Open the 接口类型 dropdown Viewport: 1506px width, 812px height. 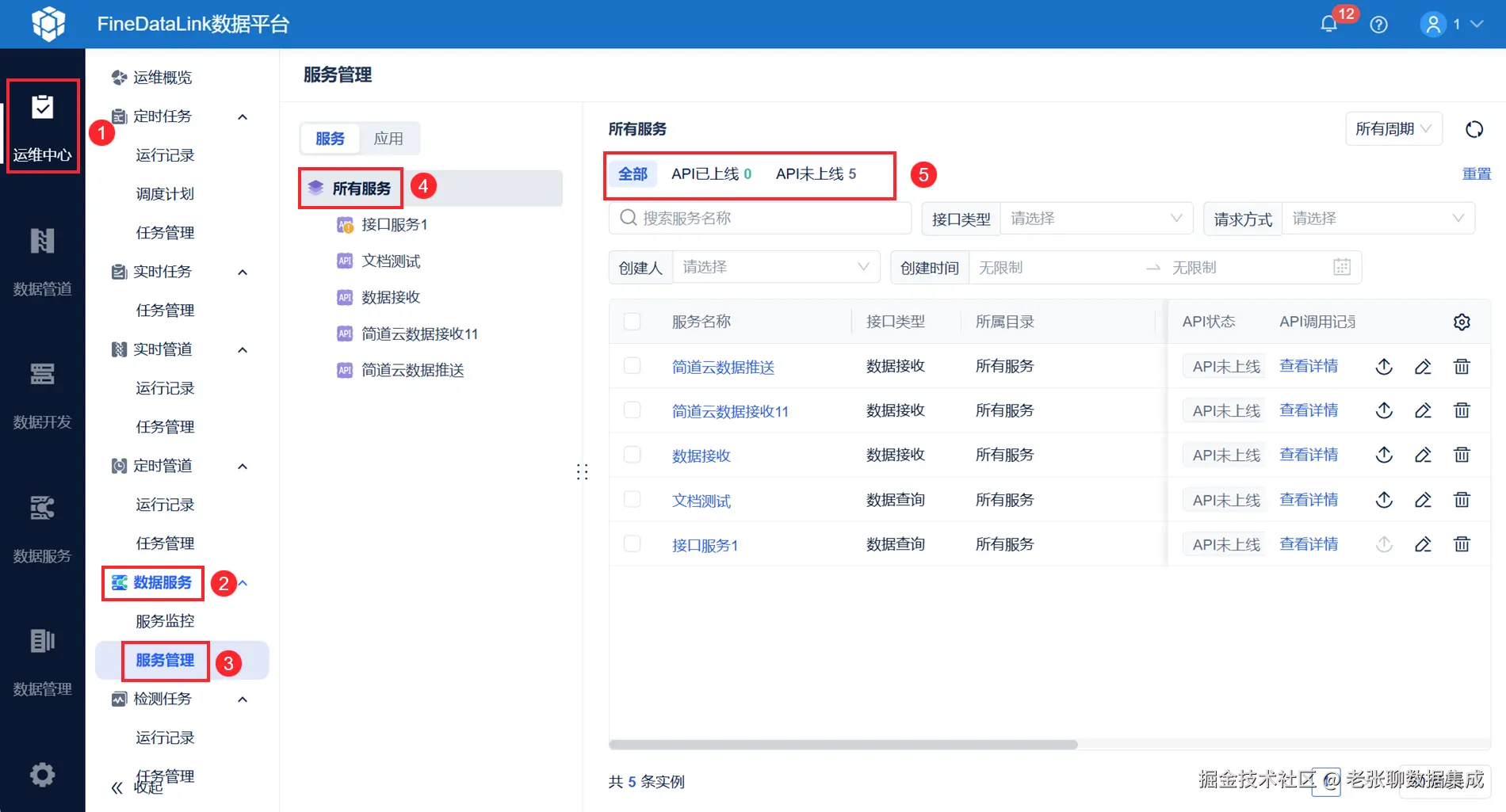[x=1096, y=219]
